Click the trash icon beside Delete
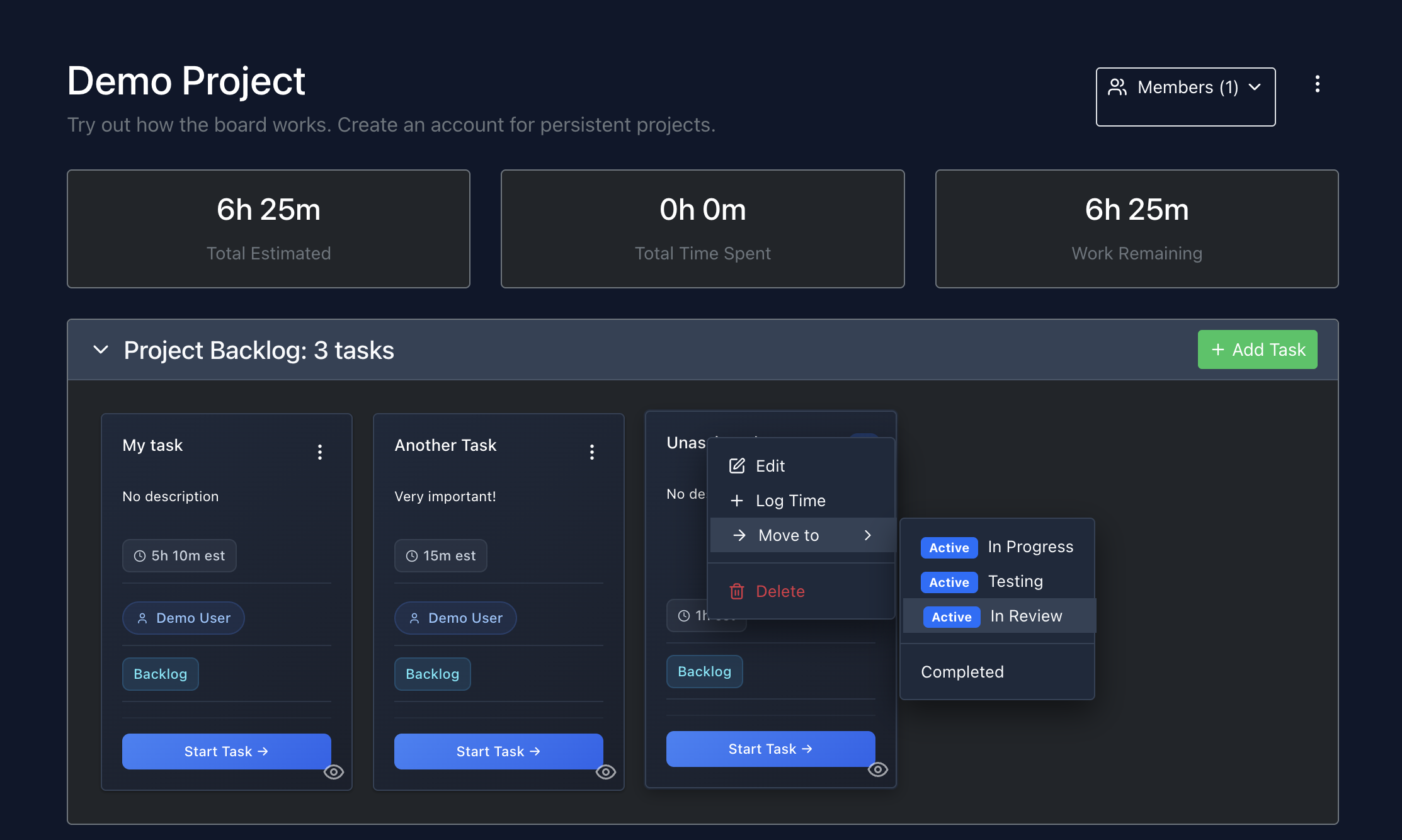 pos(737,591)
